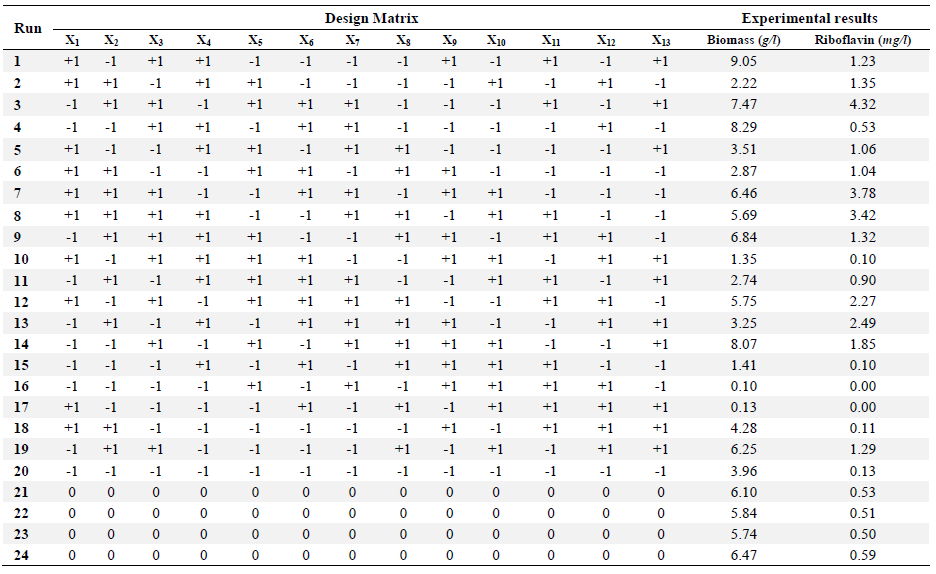Click run number 10 row label
Screen dimensions: 936x574
pos(21,259)
